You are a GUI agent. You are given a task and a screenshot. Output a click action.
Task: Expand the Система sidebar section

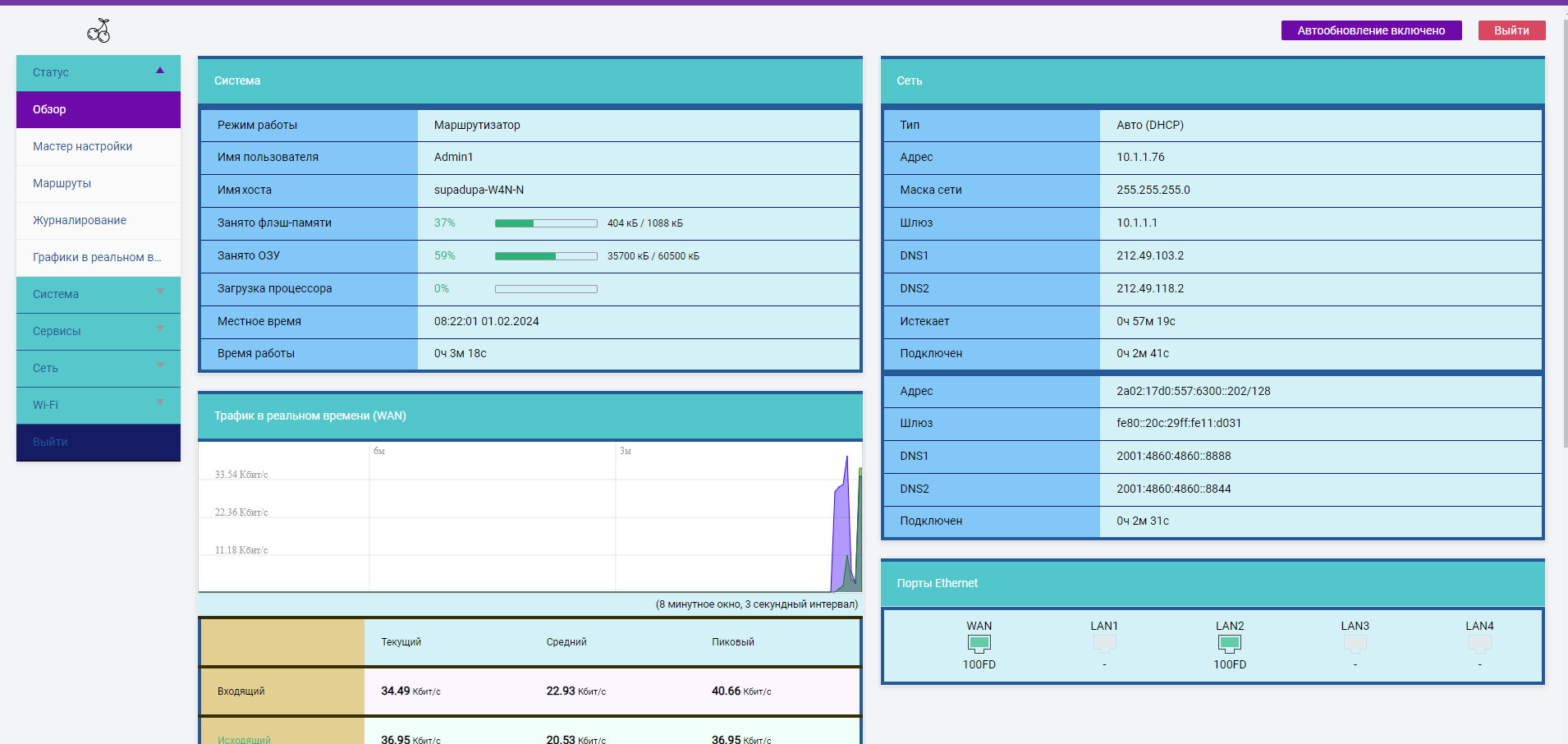coord(99,294)
